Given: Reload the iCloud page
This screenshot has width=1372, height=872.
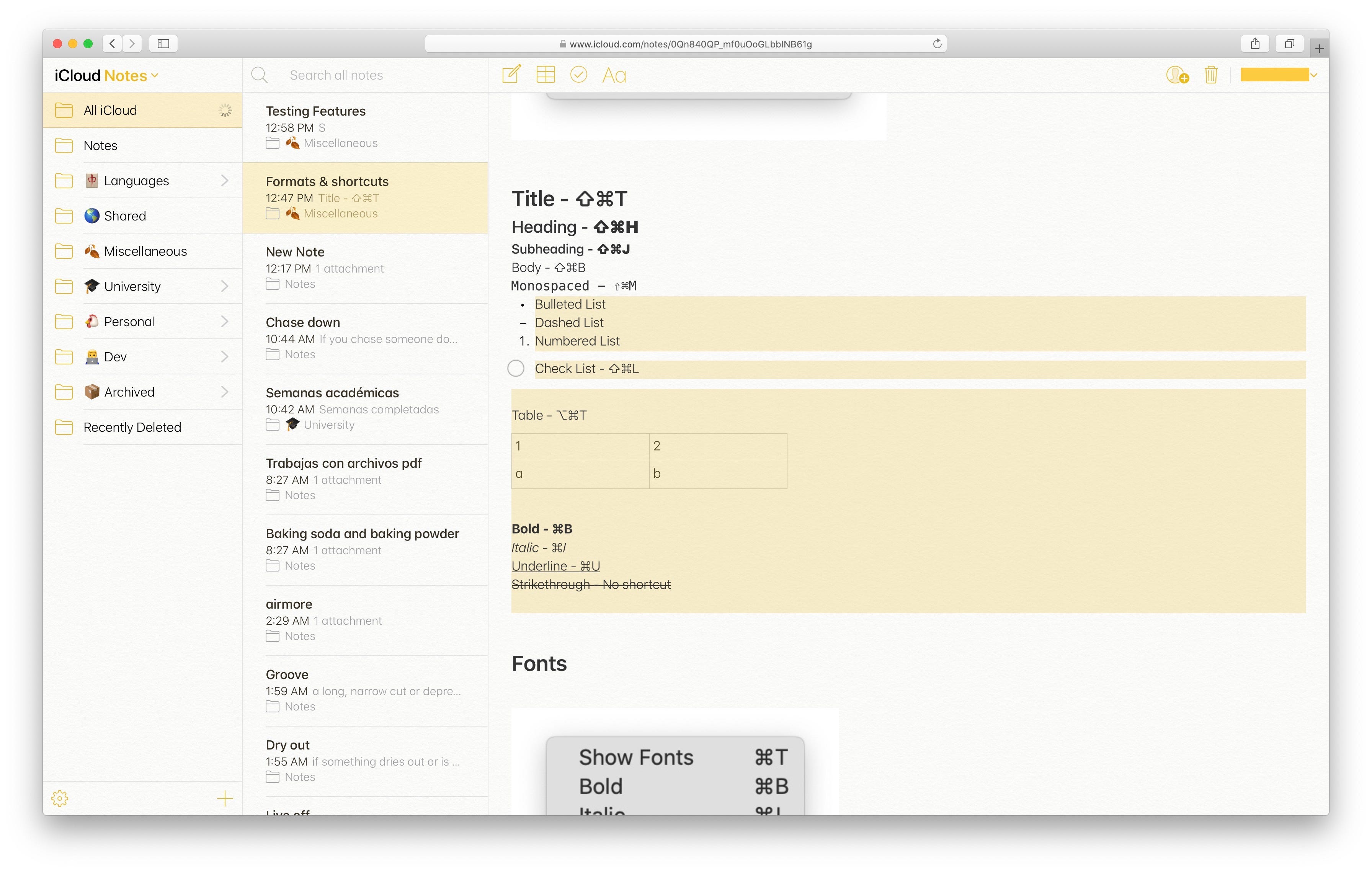Looking at the screenshot, I should (x=937, y=44).
